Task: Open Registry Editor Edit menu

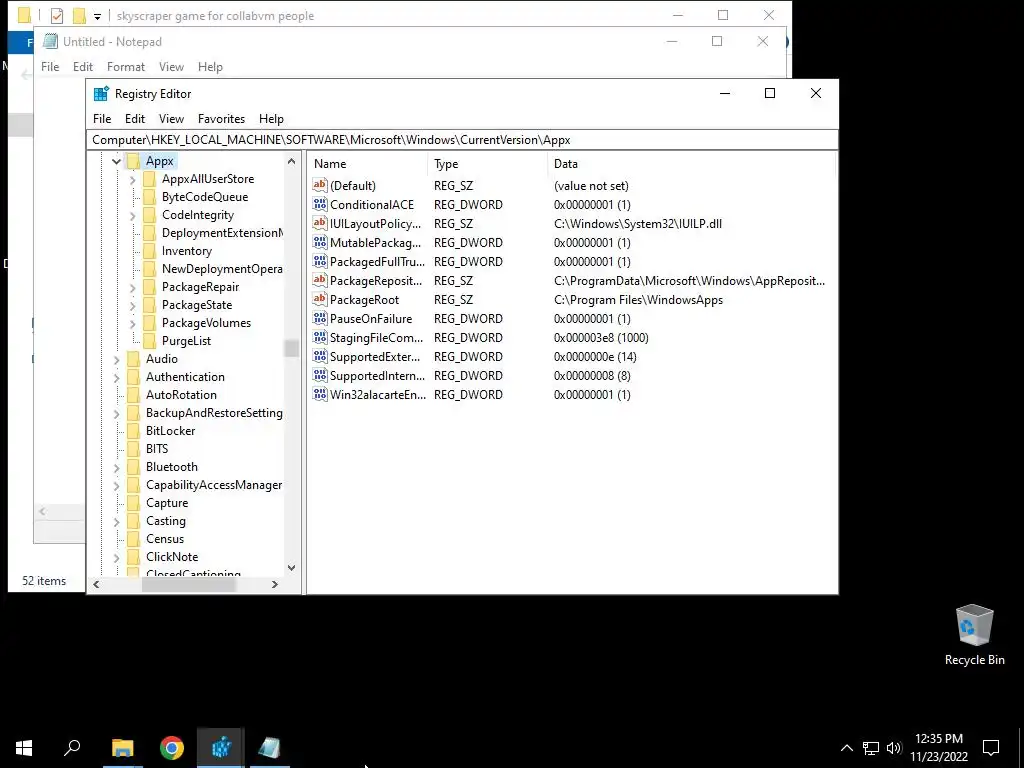Action: (135, 119)
